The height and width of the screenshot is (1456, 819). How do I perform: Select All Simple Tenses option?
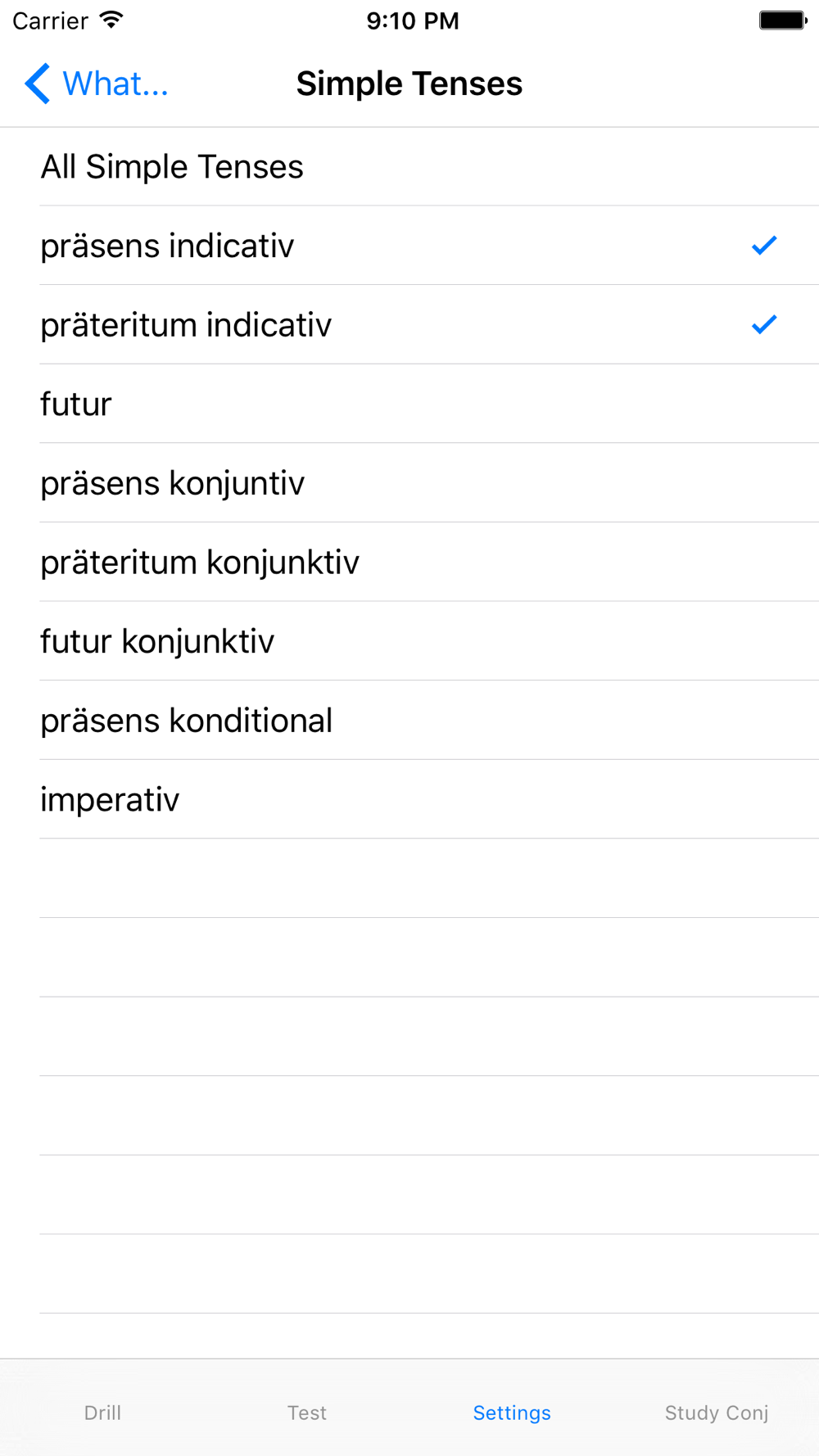pyautogui.click(x=409, y=167)
